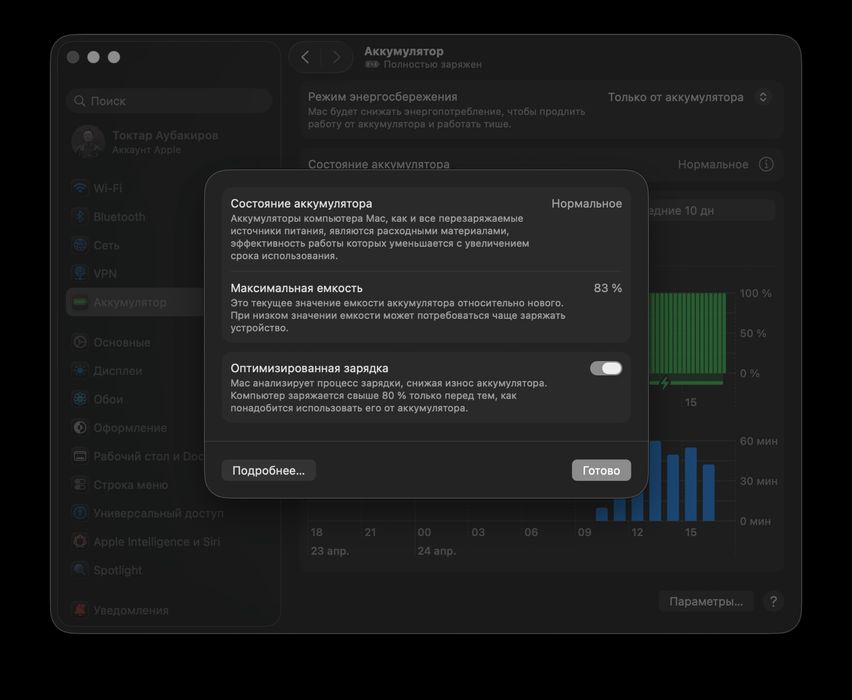Click the 83 % maximum capacity value
The width and height of the screenshot is (852, 700).
pyautogui.click(x=607, y=288)
